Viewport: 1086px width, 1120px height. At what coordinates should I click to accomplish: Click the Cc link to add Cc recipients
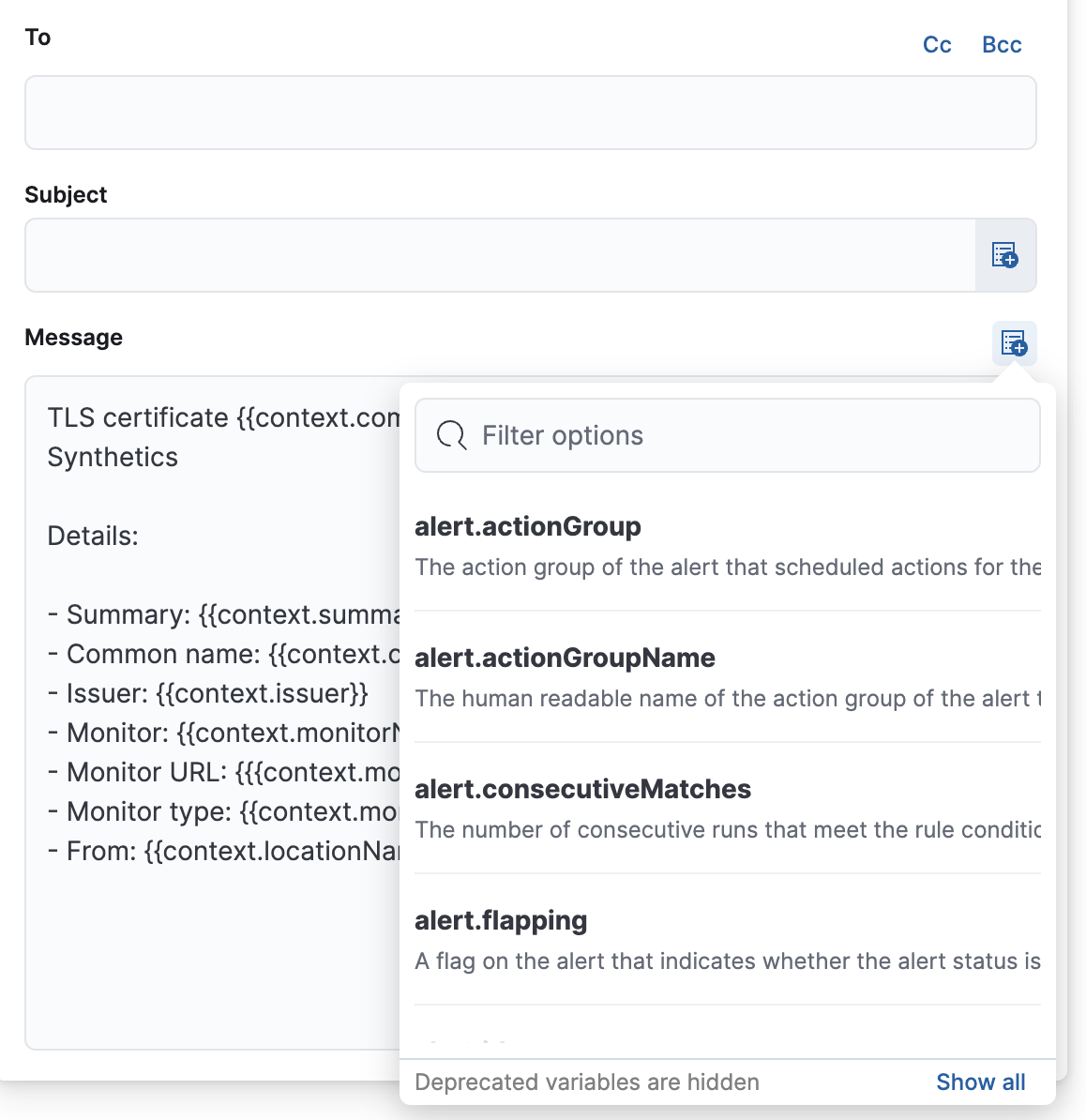[936, 44]
